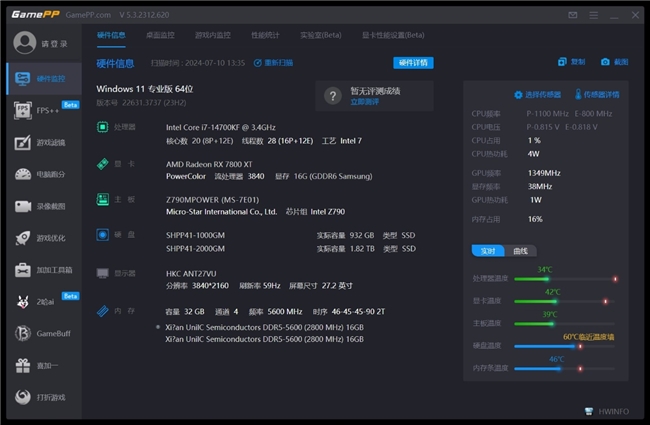Click the HKC ANT27VU monitor name
The width and height of the screenshot is (650, 425).
point(191,274)
